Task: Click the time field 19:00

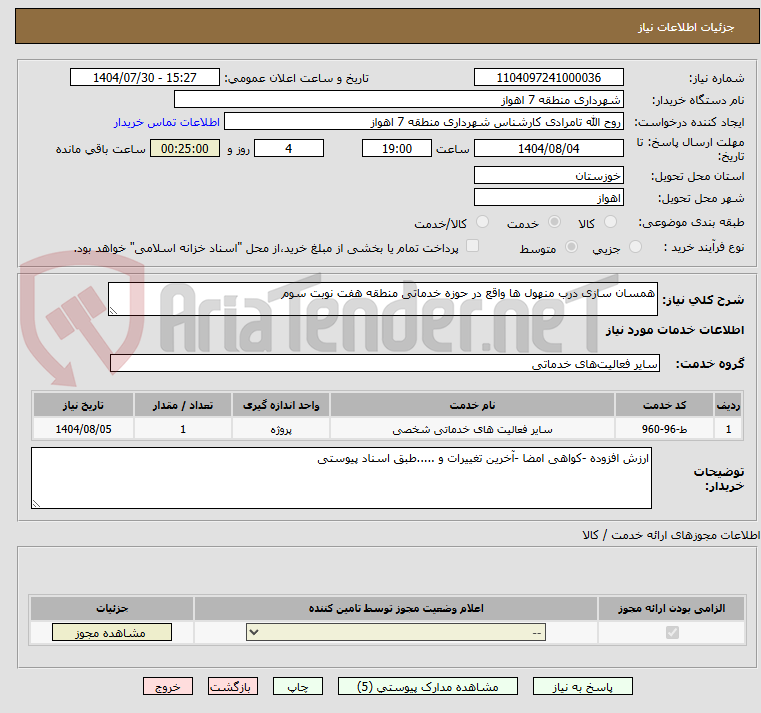Action: point(397,149)
